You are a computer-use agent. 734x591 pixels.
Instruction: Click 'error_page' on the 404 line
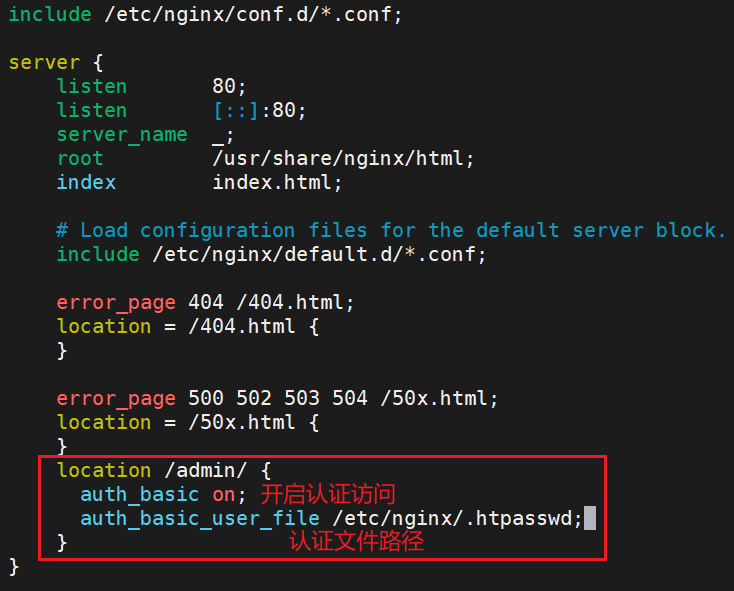click(x=116, y=303)
